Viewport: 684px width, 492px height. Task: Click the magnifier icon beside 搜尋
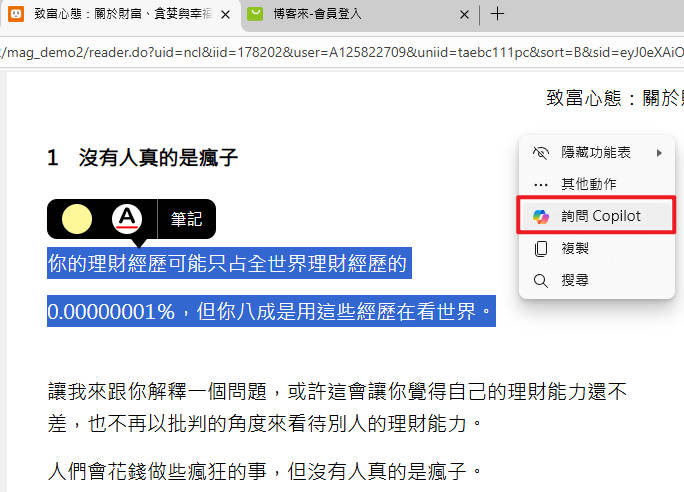pyautogui.click(x=541, y=281)
